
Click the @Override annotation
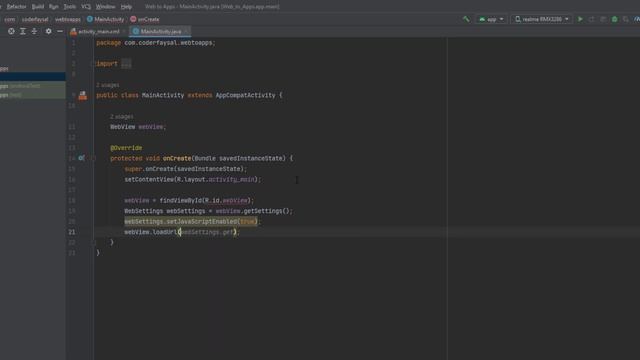point(126,148)
